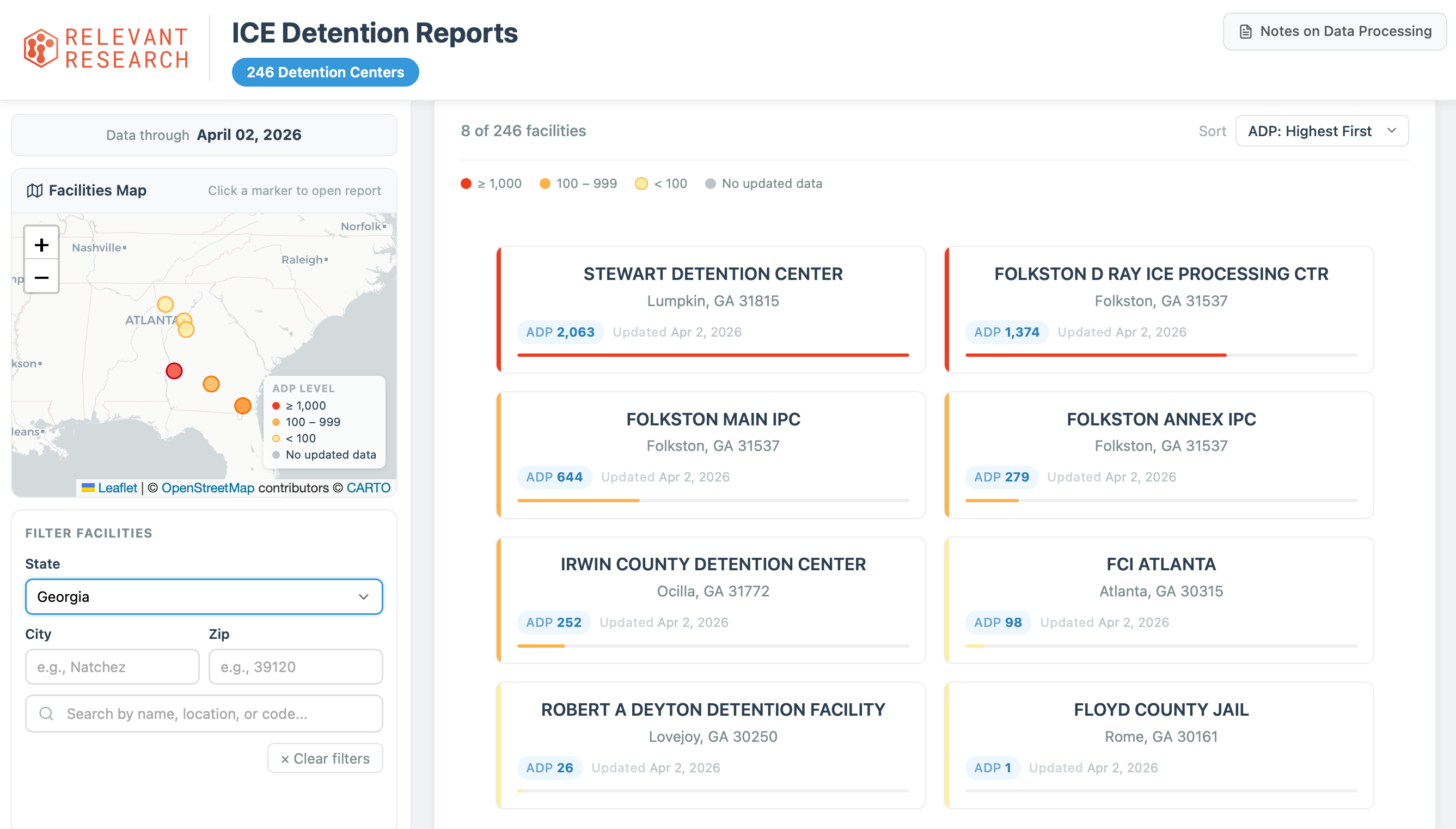The image size is (1456, 829).
Task: Click the ADP 26 badge
Action: pyautogui.click(x=549, y=767)
